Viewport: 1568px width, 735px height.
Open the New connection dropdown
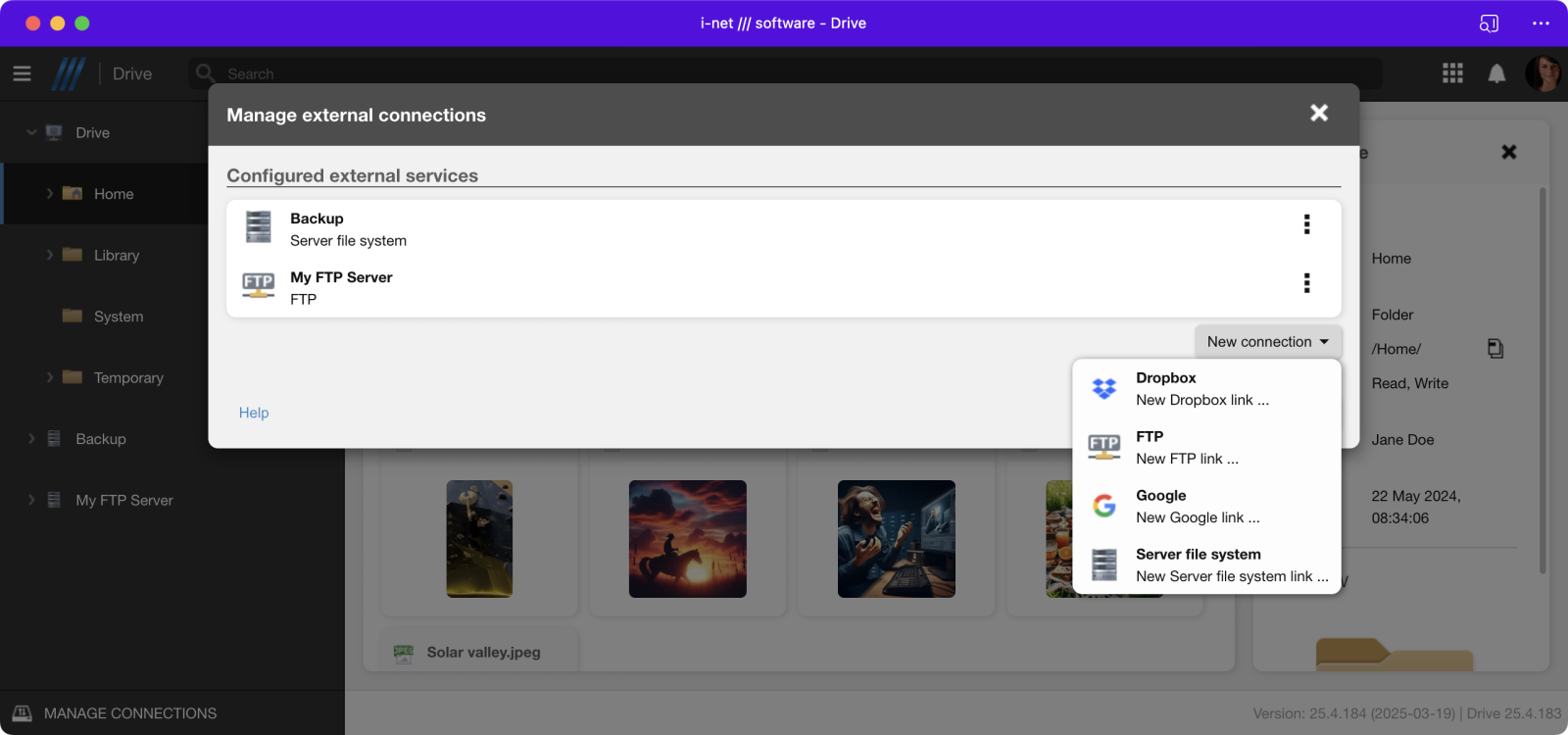1267,342
